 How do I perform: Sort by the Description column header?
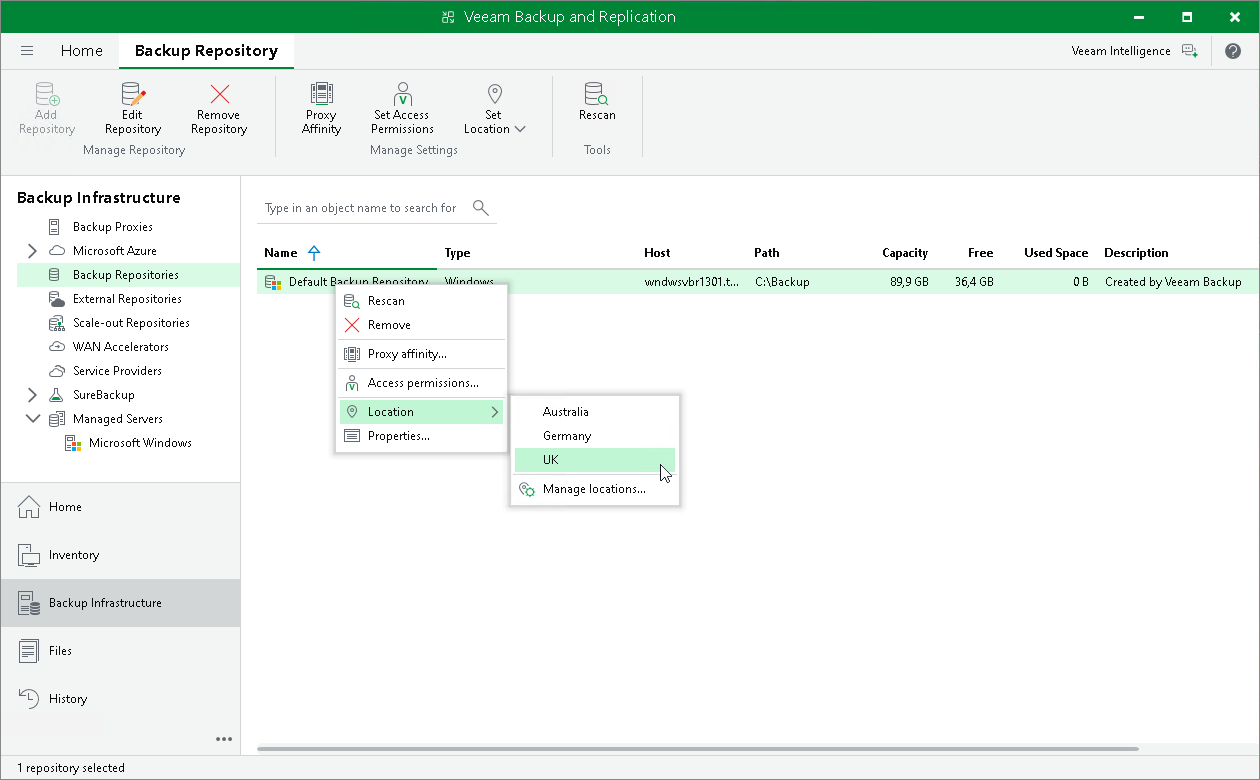pos(1136,253)
